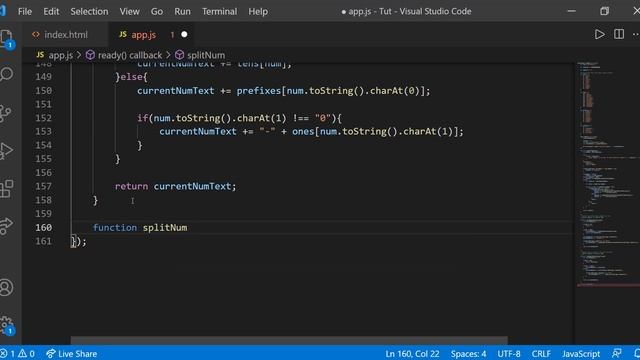Switch to the index.html tab
The image size is (640, 360).
point(66,35)
